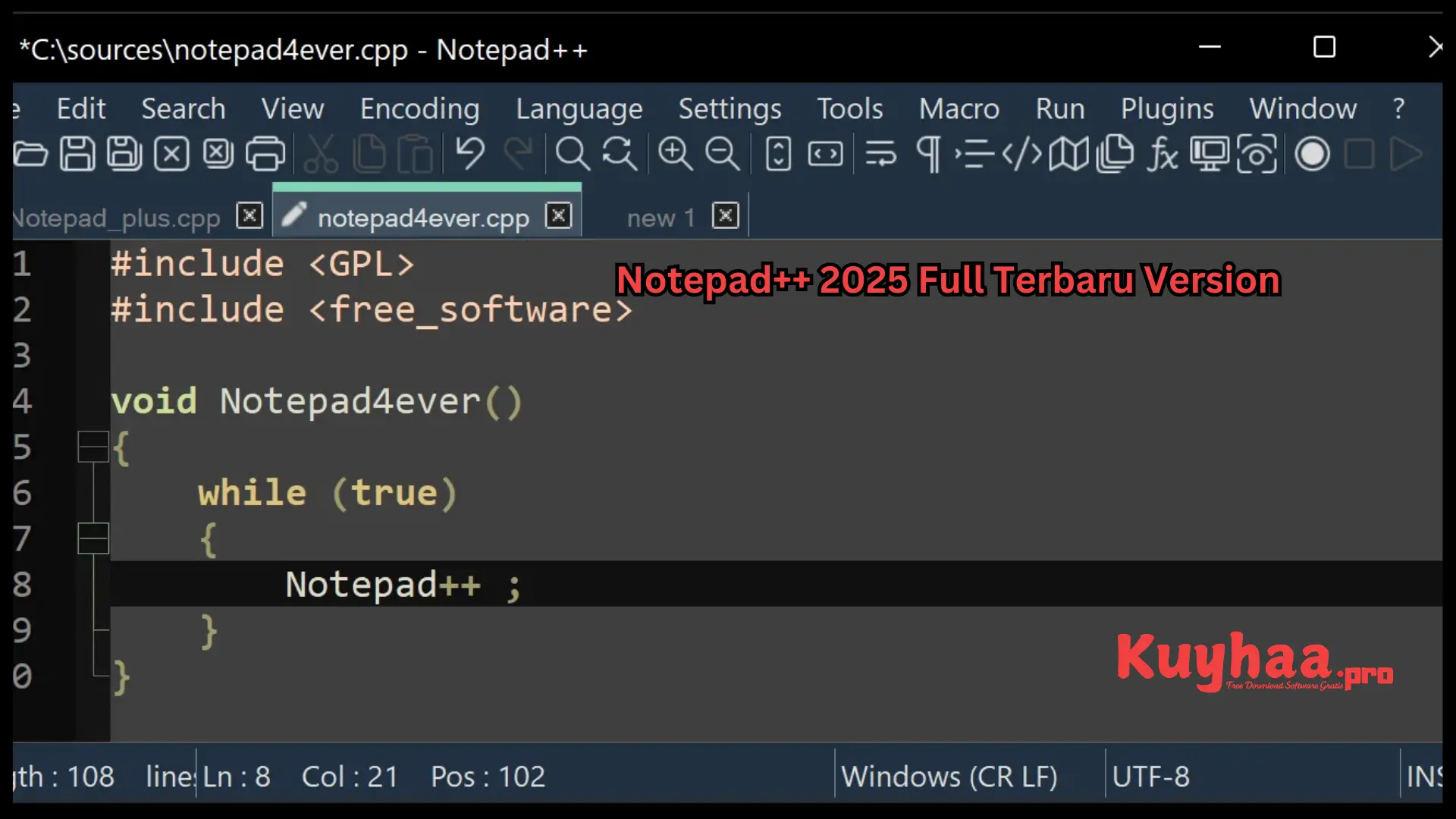Click the Save file toolbar icon

(x=77, y=154)
